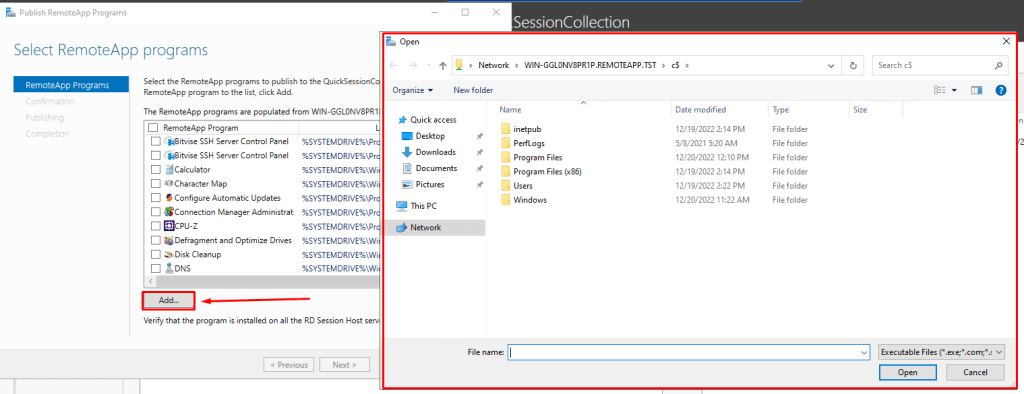Open the view options dropdown arrow
Screen dimensions: 1024x394
pos(954,90)
